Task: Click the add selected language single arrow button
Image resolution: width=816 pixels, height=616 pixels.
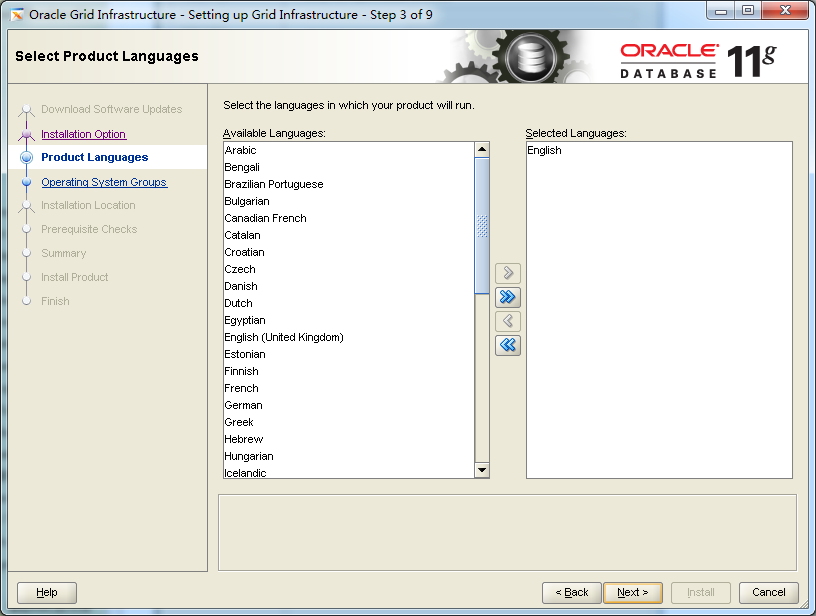Action: 508,273
